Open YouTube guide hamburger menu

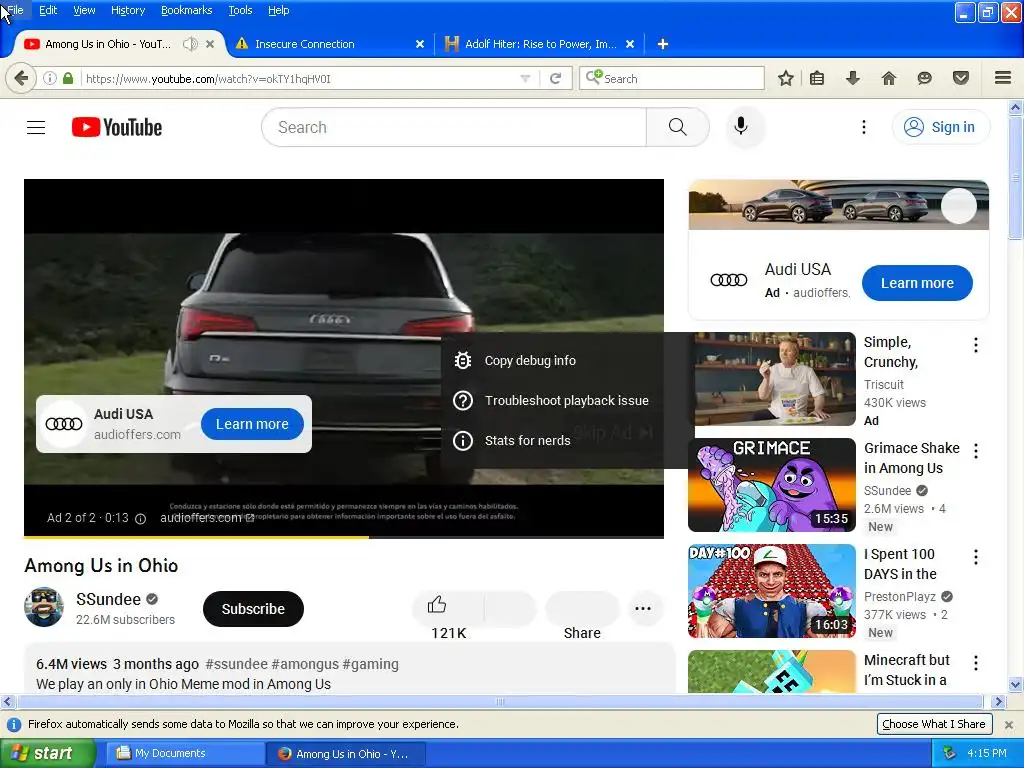pos(36,127)
